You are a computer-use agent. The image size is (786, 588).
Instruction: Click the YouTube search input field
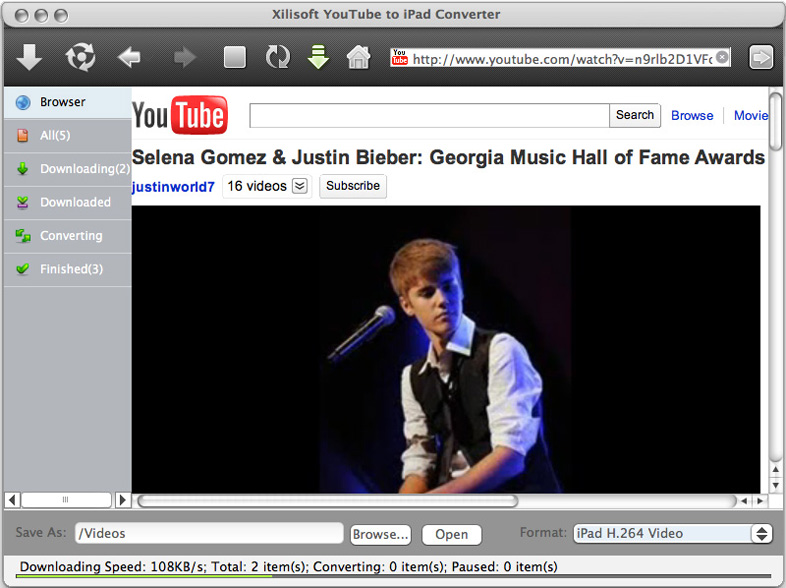(429, 116)
